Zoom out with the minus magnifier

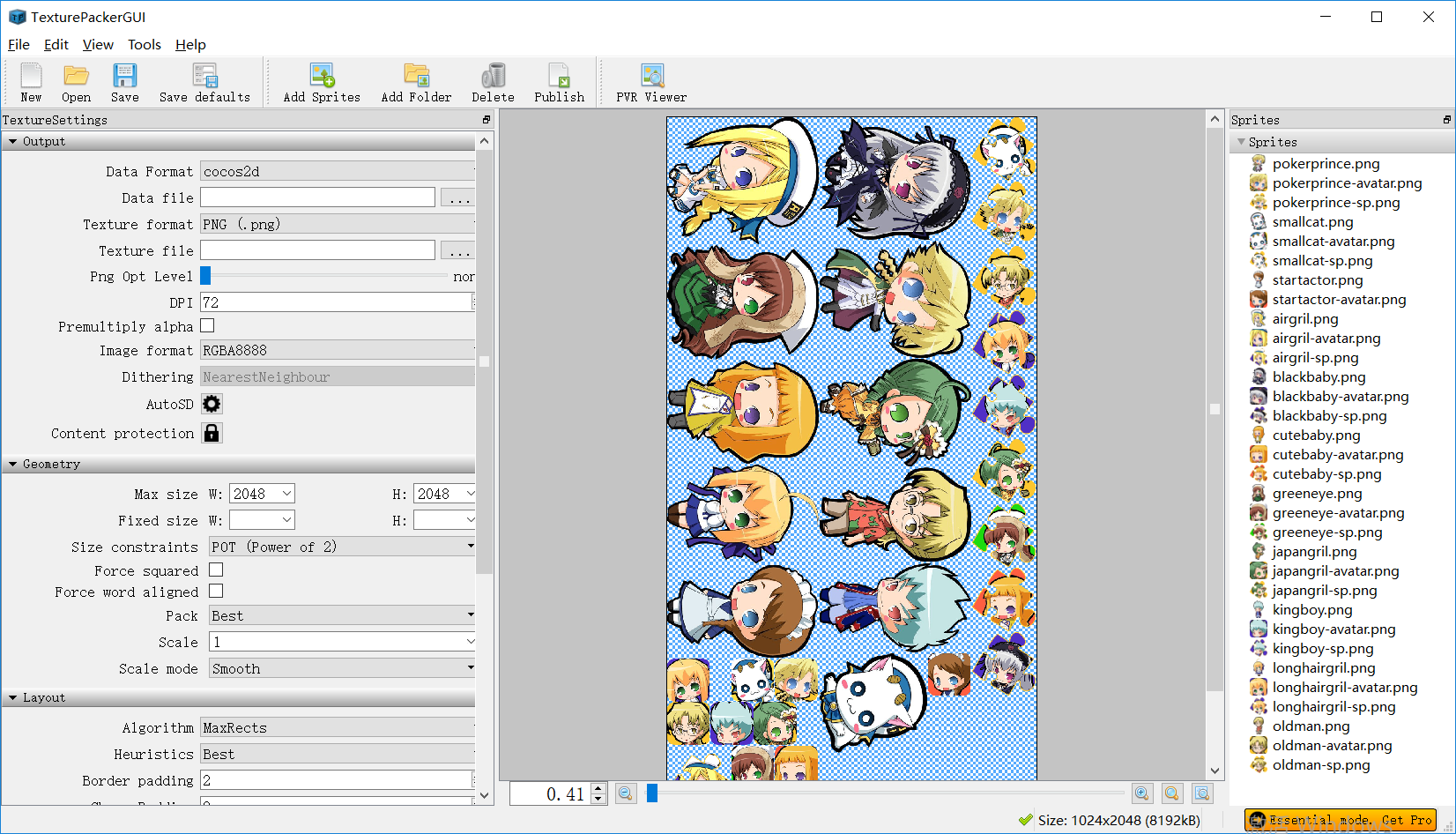click(x=626, y=793)
